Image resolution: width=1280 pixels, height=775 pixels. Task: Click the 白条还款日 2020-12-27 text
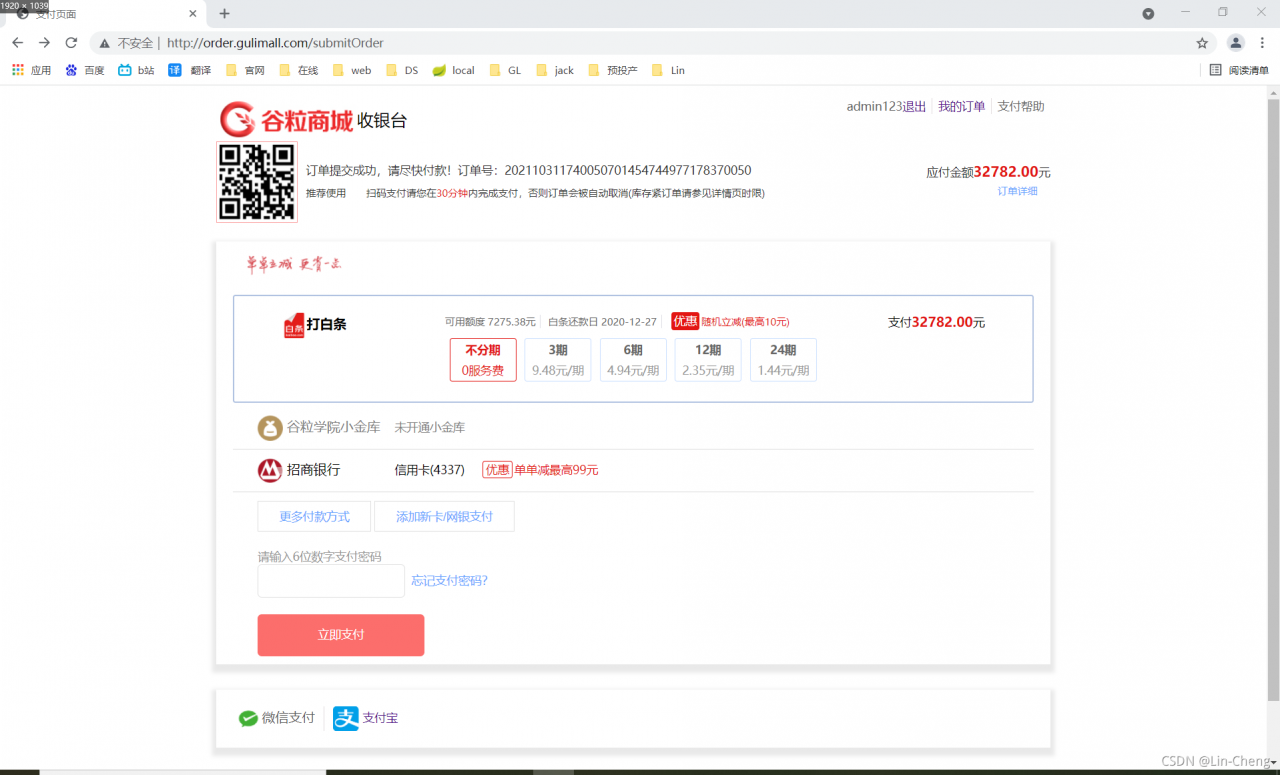[603, 322]
